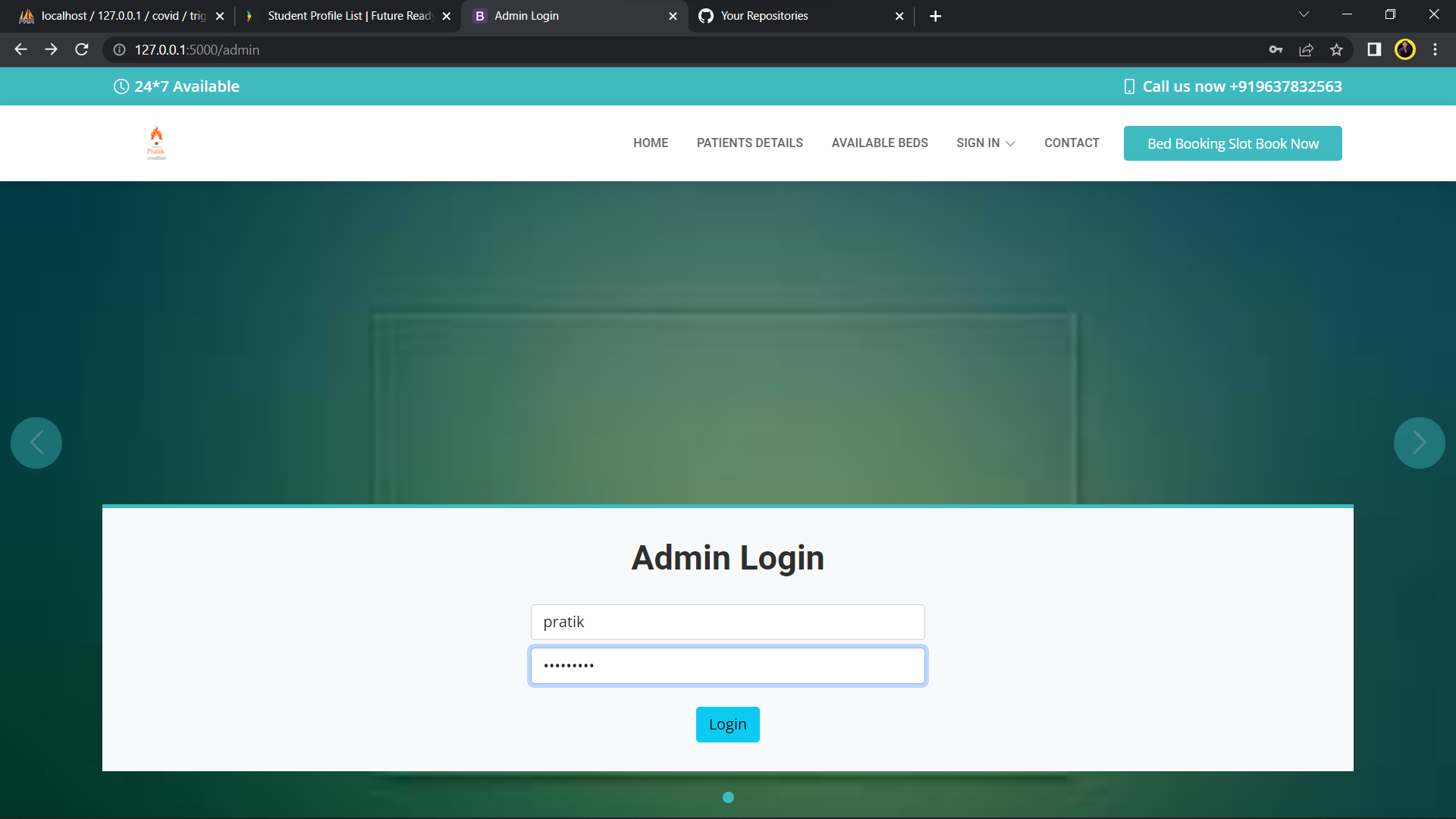This screenshot has width=1456, height=819.
Task: Click the 24*7 Available text
Action: (x=187, y=86)
